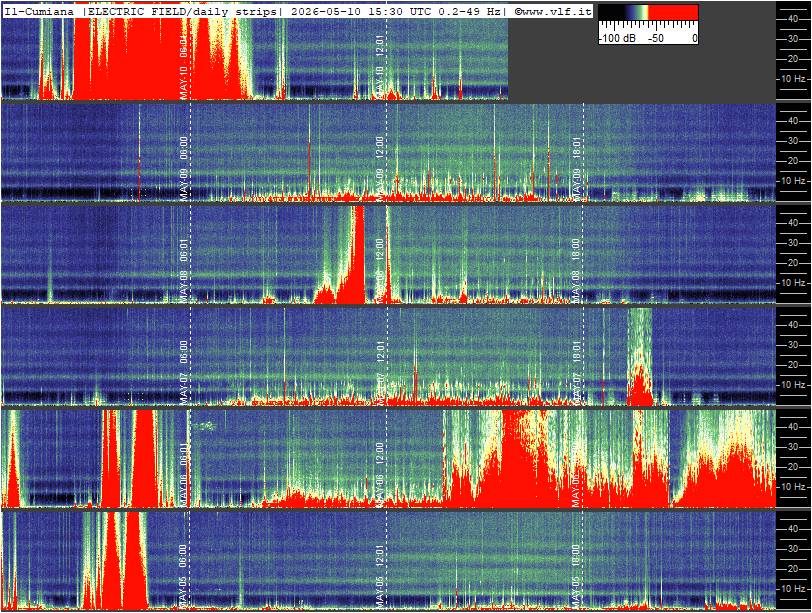Click the '0.2-49 Hz' range text
Image resolution: width=812 pixels, height=613 pixels.
pos(469,11)
